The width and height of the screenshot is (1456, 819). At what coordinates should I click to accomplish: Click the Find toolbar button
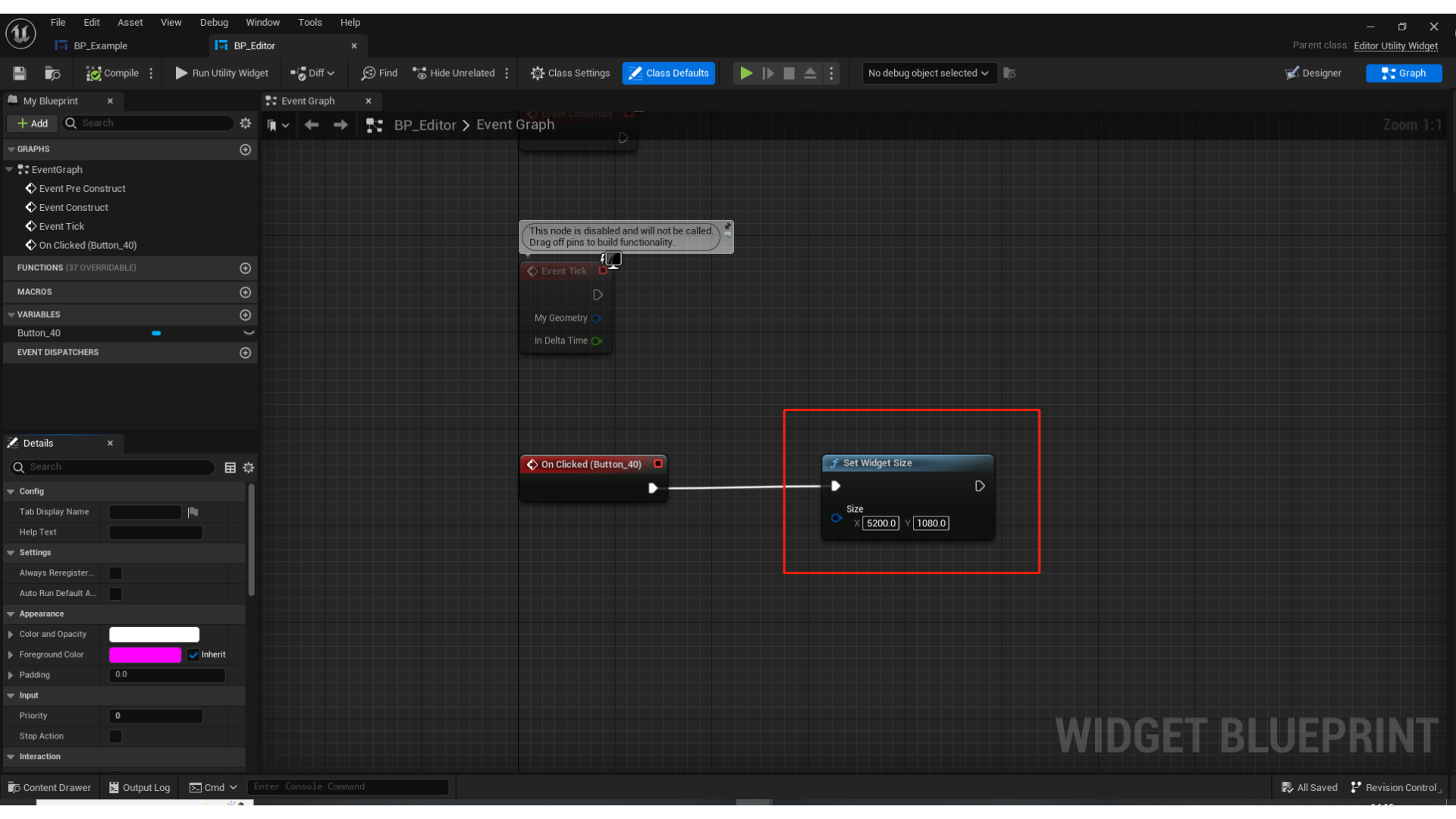[379, 73]
